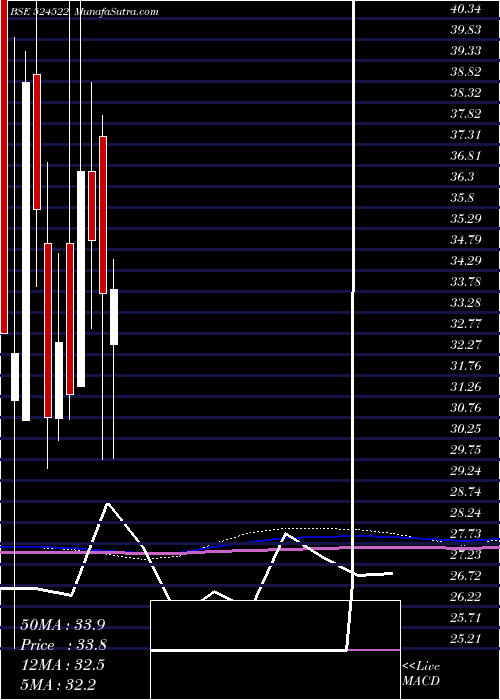Click the 36.3 price label

[x=462, y=177]
